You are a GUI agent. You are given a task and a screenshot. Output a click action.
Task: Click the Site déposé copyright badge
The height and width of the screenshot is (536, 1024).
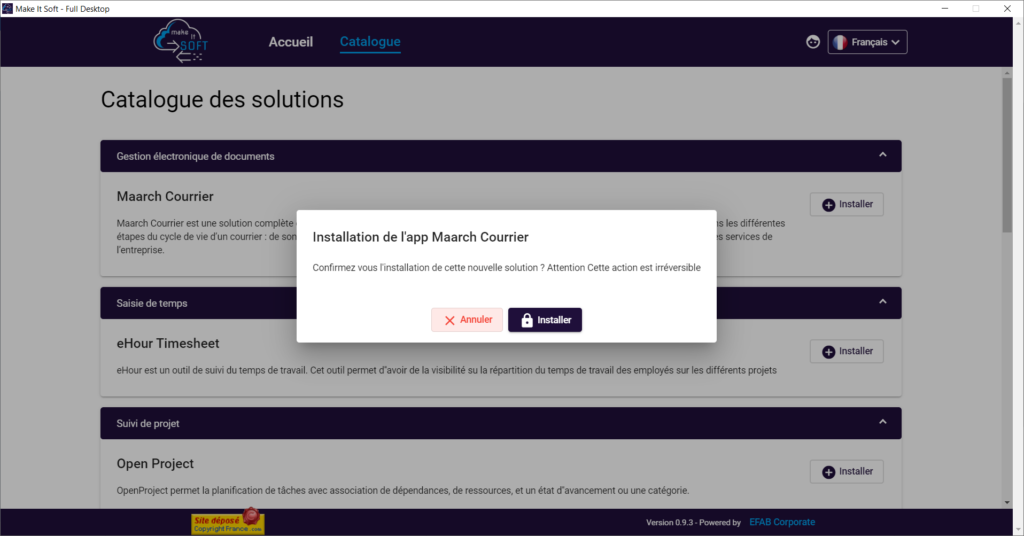point(228,522)
